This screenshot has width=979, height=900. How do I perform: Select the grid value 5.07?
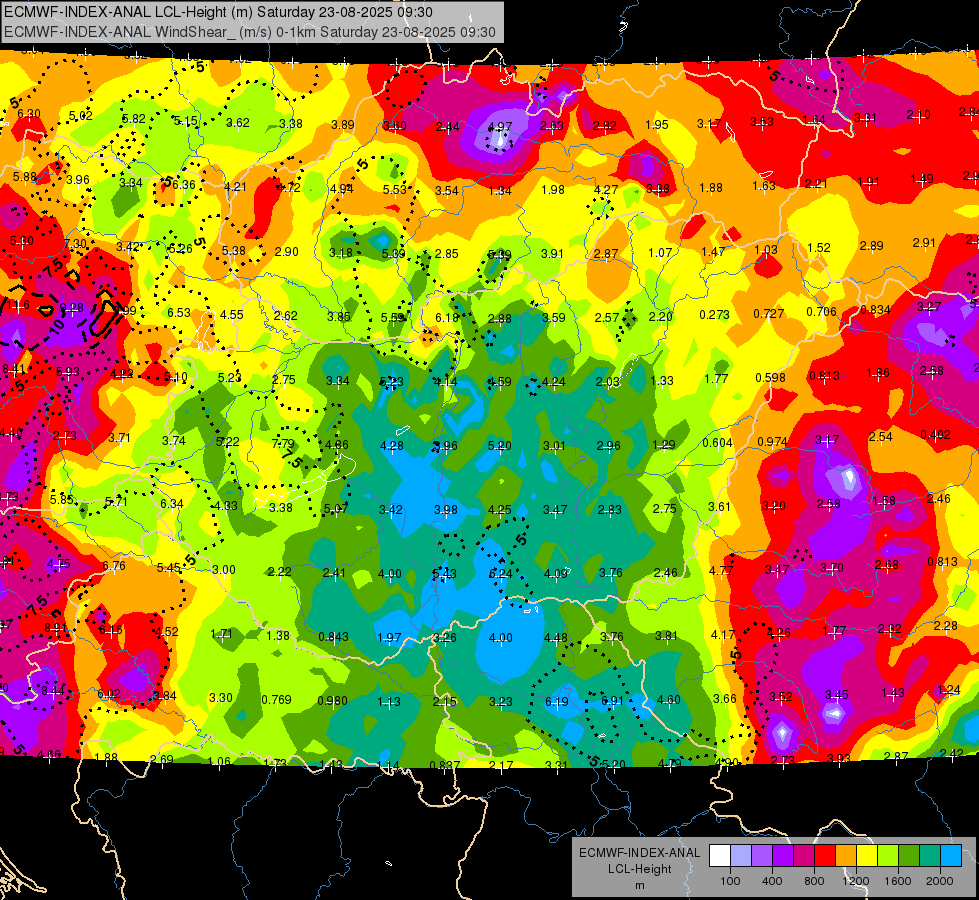[x=336, y=509]
